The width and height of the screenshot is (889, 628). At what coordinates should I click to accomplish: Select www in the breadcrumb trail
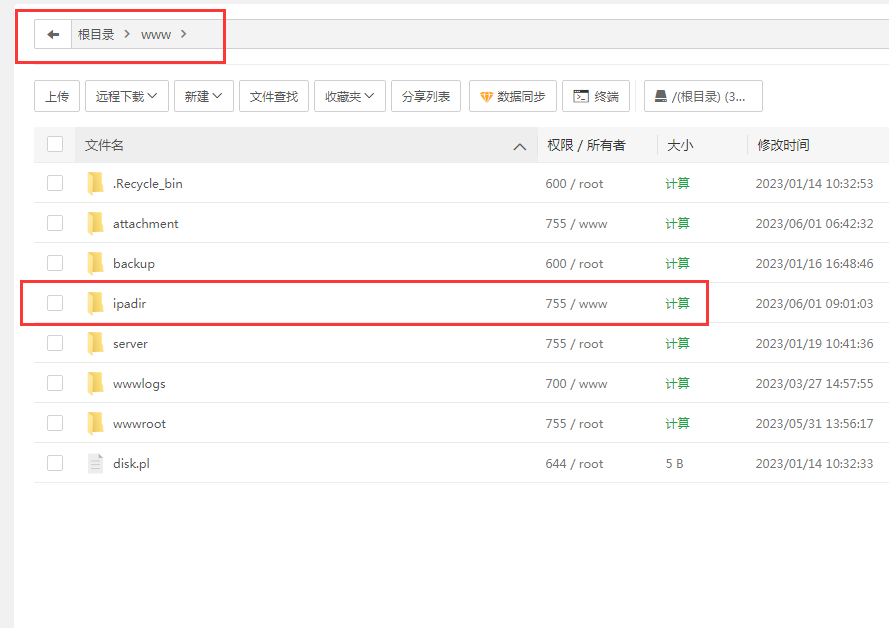(156, 33)
